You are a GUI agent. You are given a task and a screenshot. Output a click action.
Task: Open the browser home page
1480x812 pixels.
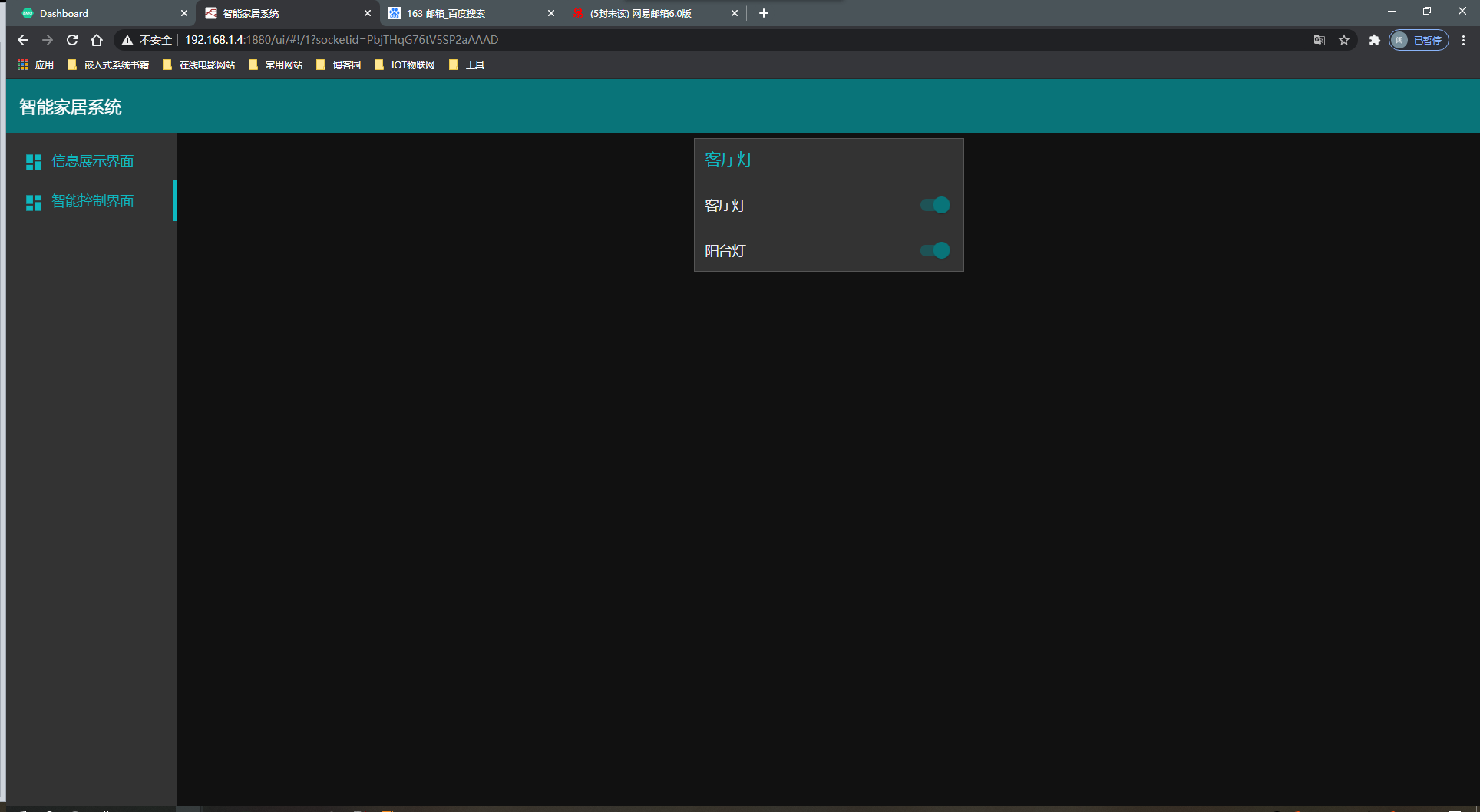[x=97, y=40]
